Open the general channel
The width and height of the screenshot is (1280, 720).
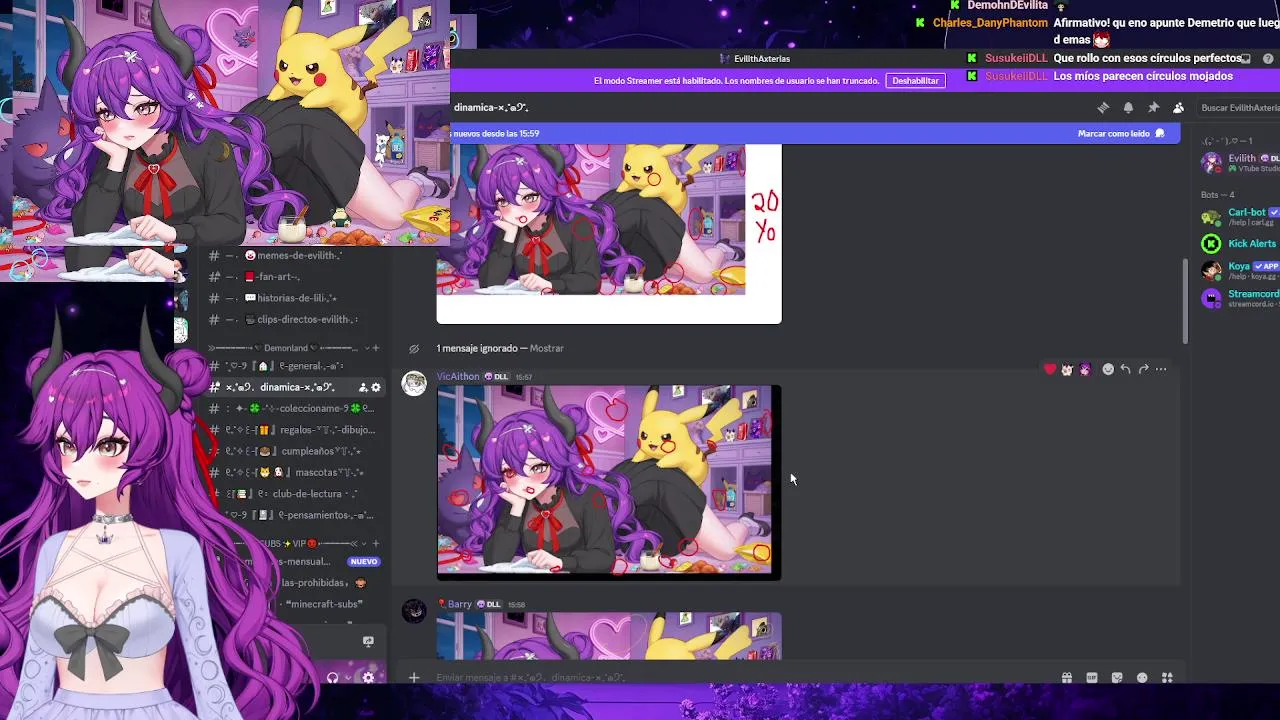293,366
